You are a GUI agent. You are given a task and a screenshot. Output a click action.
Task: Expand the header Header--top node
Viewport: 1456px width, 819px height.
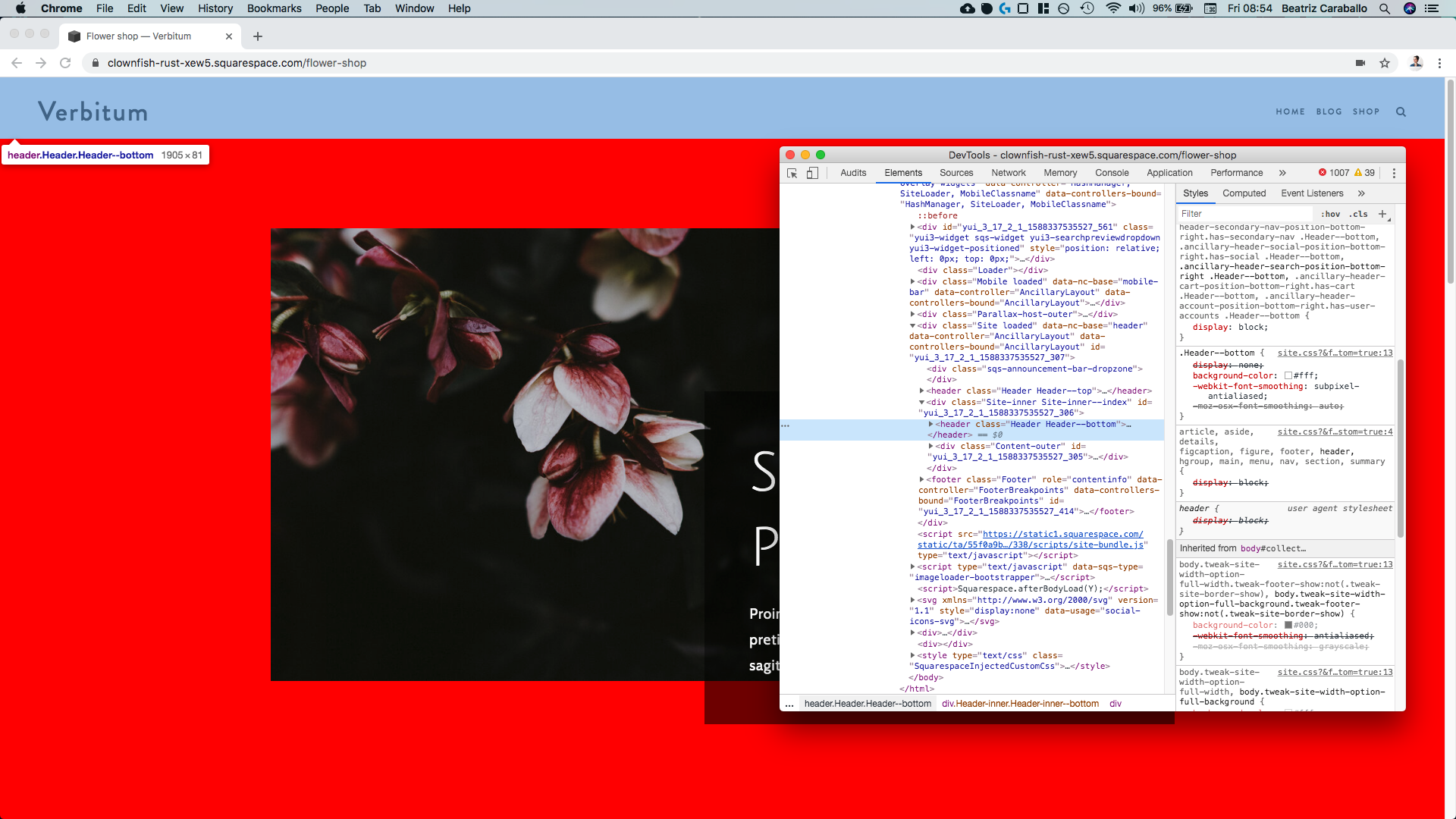pyautogui.click(x=921, y=391)
